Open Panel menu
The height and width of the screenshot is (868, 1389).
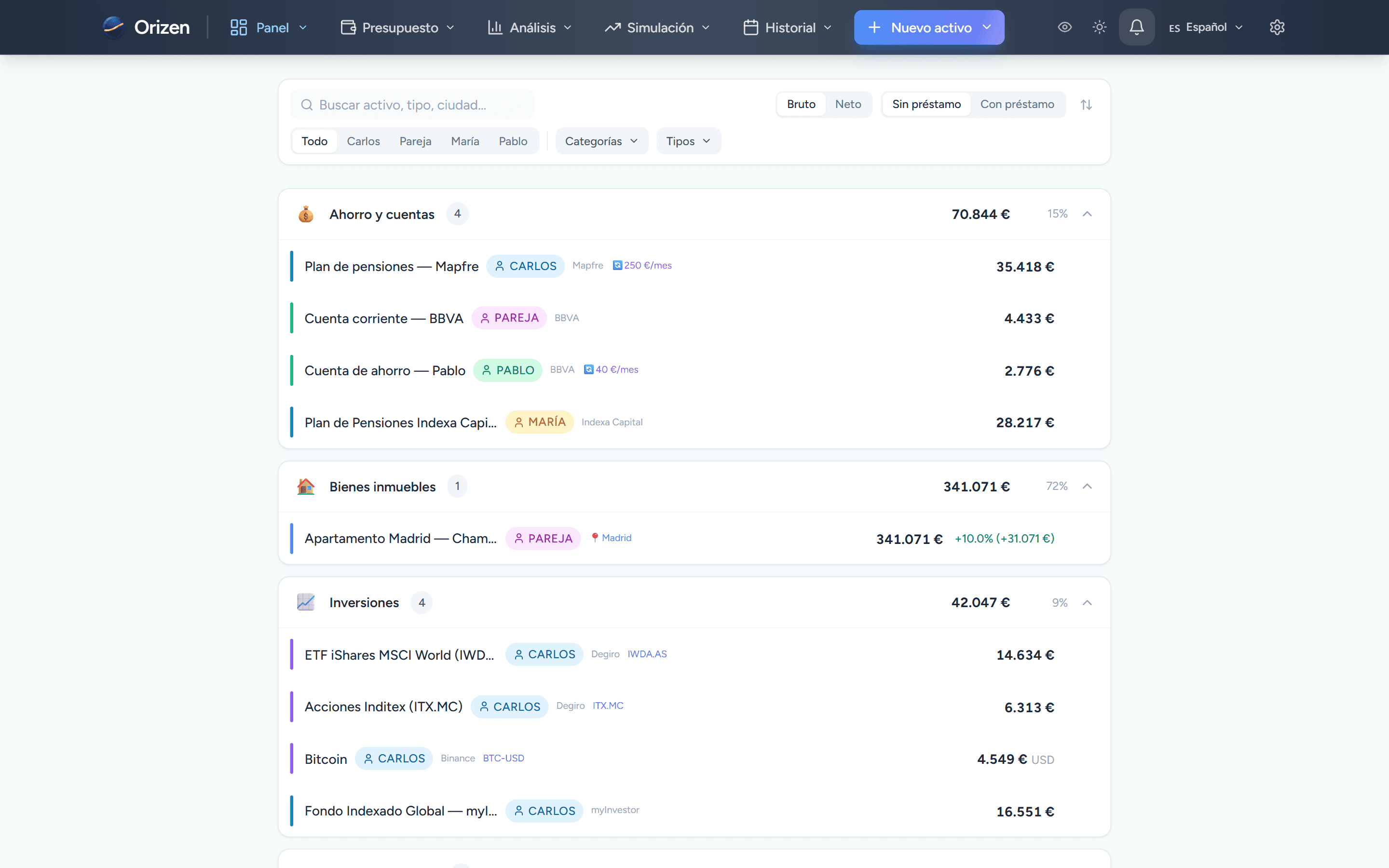tap(269, 27)
